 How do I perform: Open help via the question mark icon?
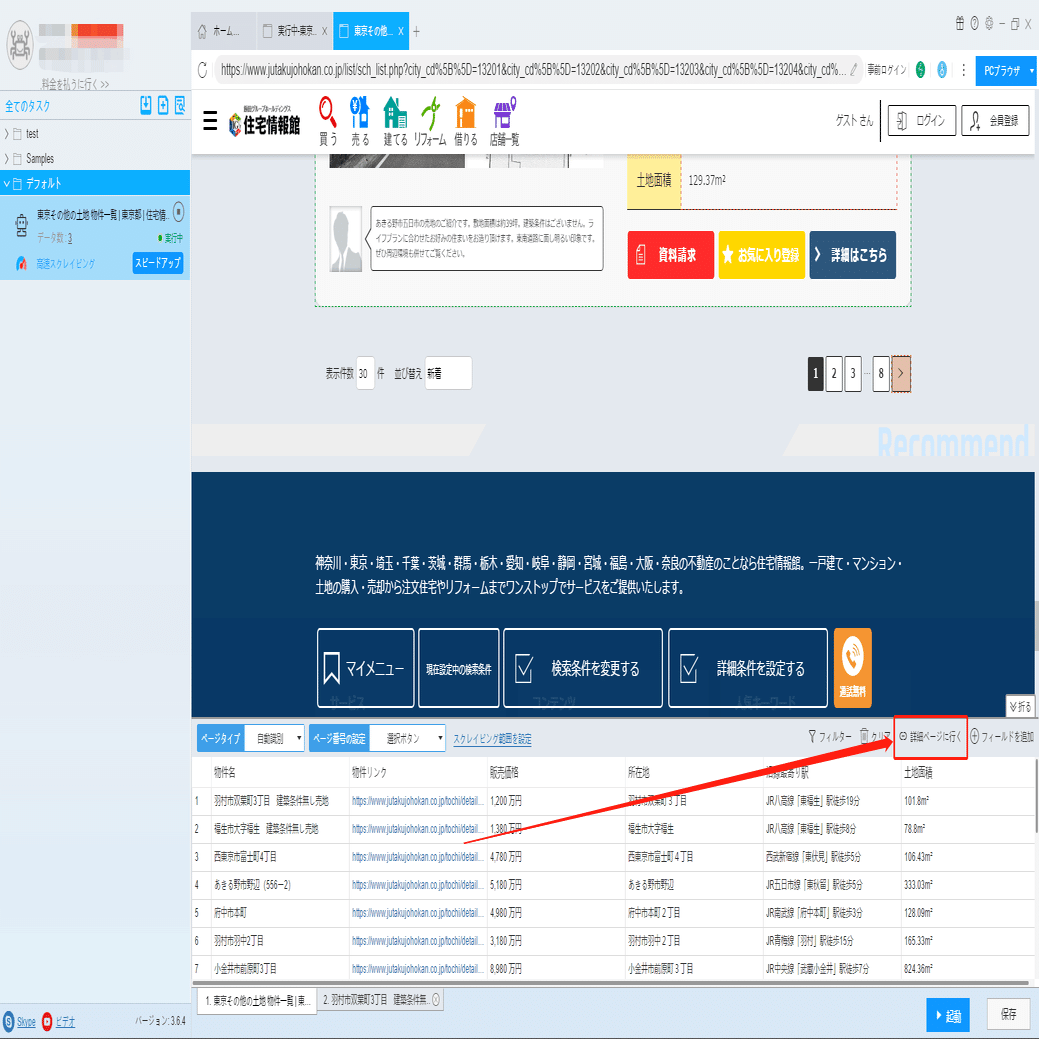(974, 24)
